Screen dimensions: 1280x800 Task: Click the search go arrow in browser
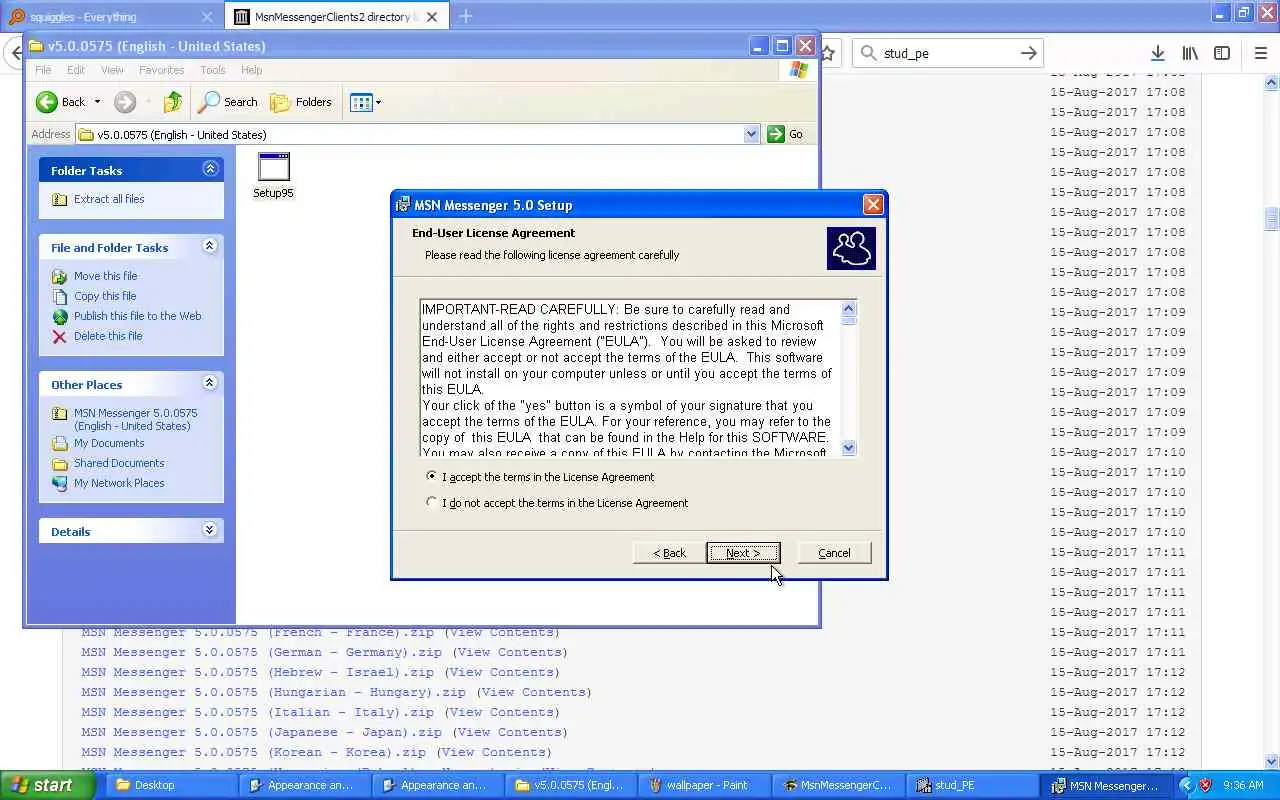coord(1028,53)
